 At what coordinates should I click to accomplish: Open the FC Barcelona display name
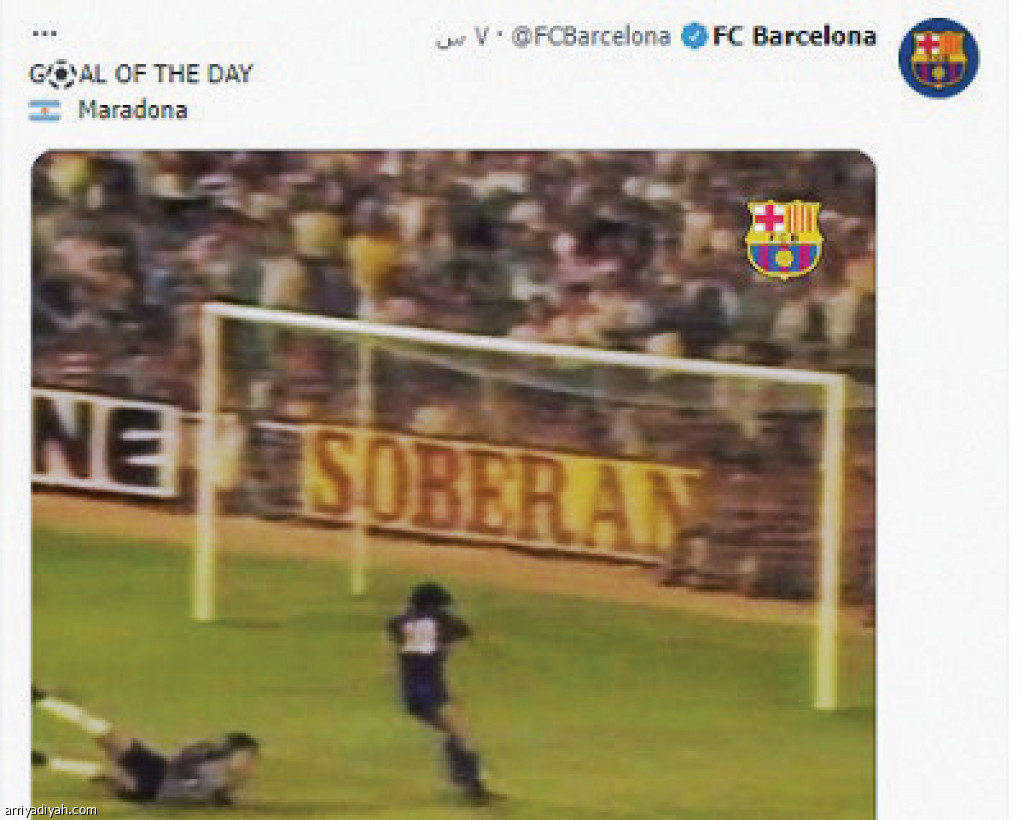click(794, 36)
